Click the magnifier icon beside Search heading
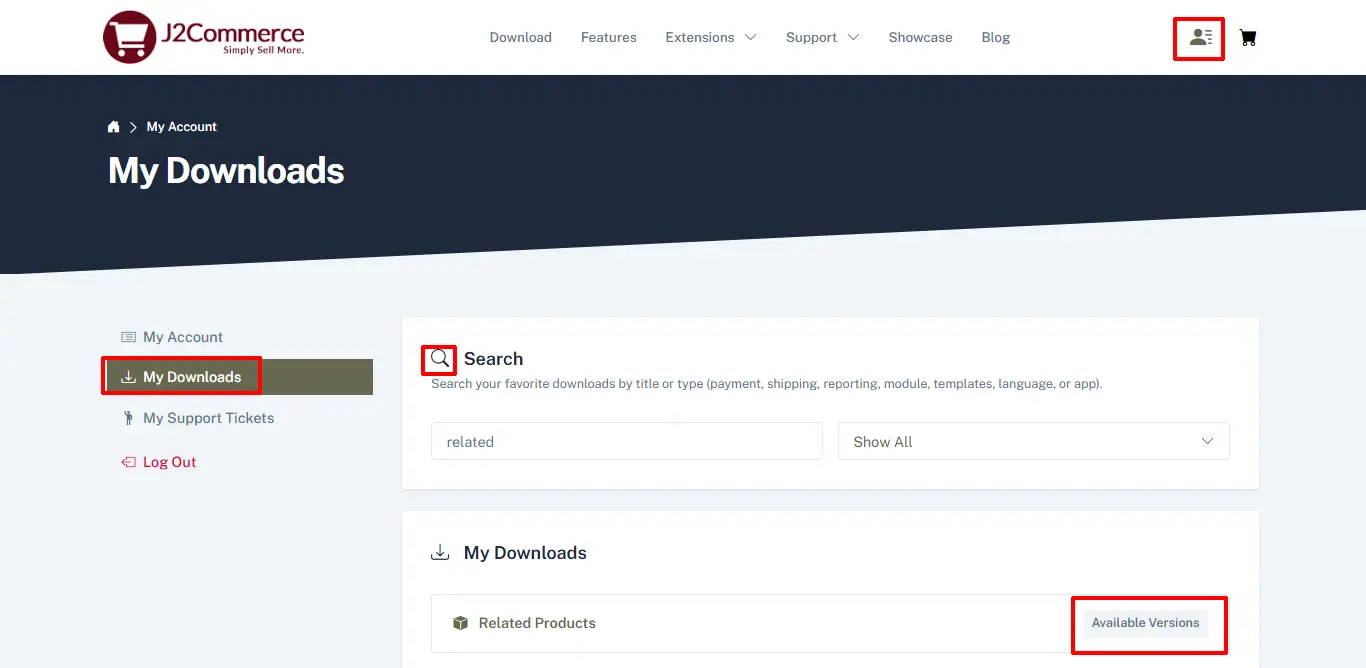Viewport: 1366px width, 668px height. click(440, 359)
